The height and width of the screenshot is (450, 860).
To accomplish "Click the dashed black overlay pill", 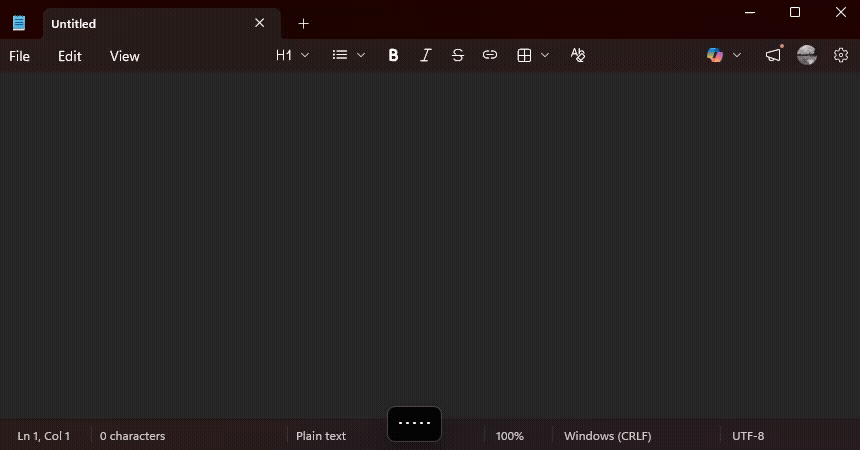I will click(x=414, y=423).
